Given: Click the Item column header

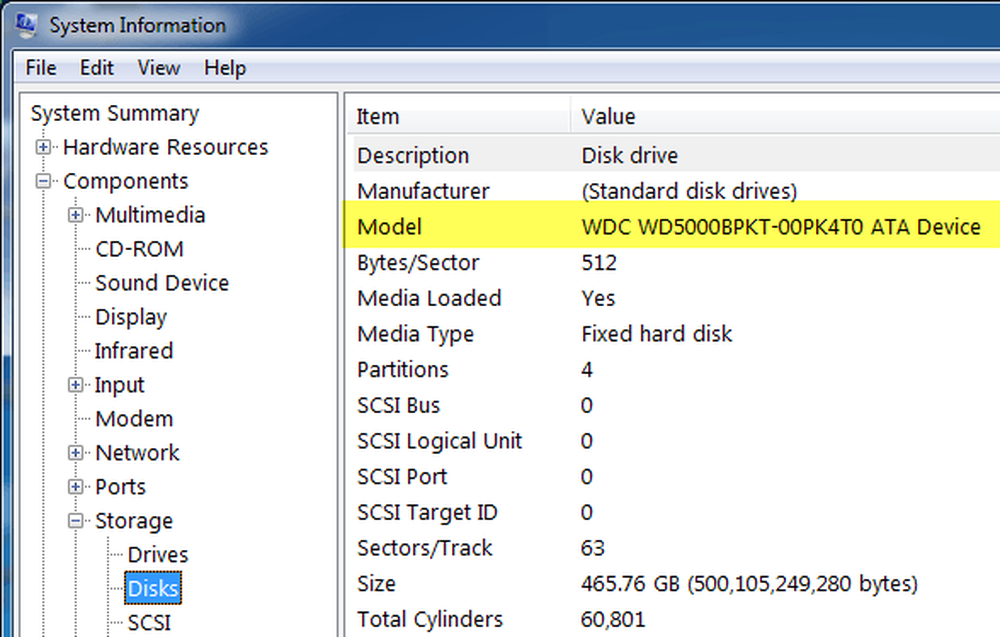Looking at the screenshot, I should coord(458,117).
